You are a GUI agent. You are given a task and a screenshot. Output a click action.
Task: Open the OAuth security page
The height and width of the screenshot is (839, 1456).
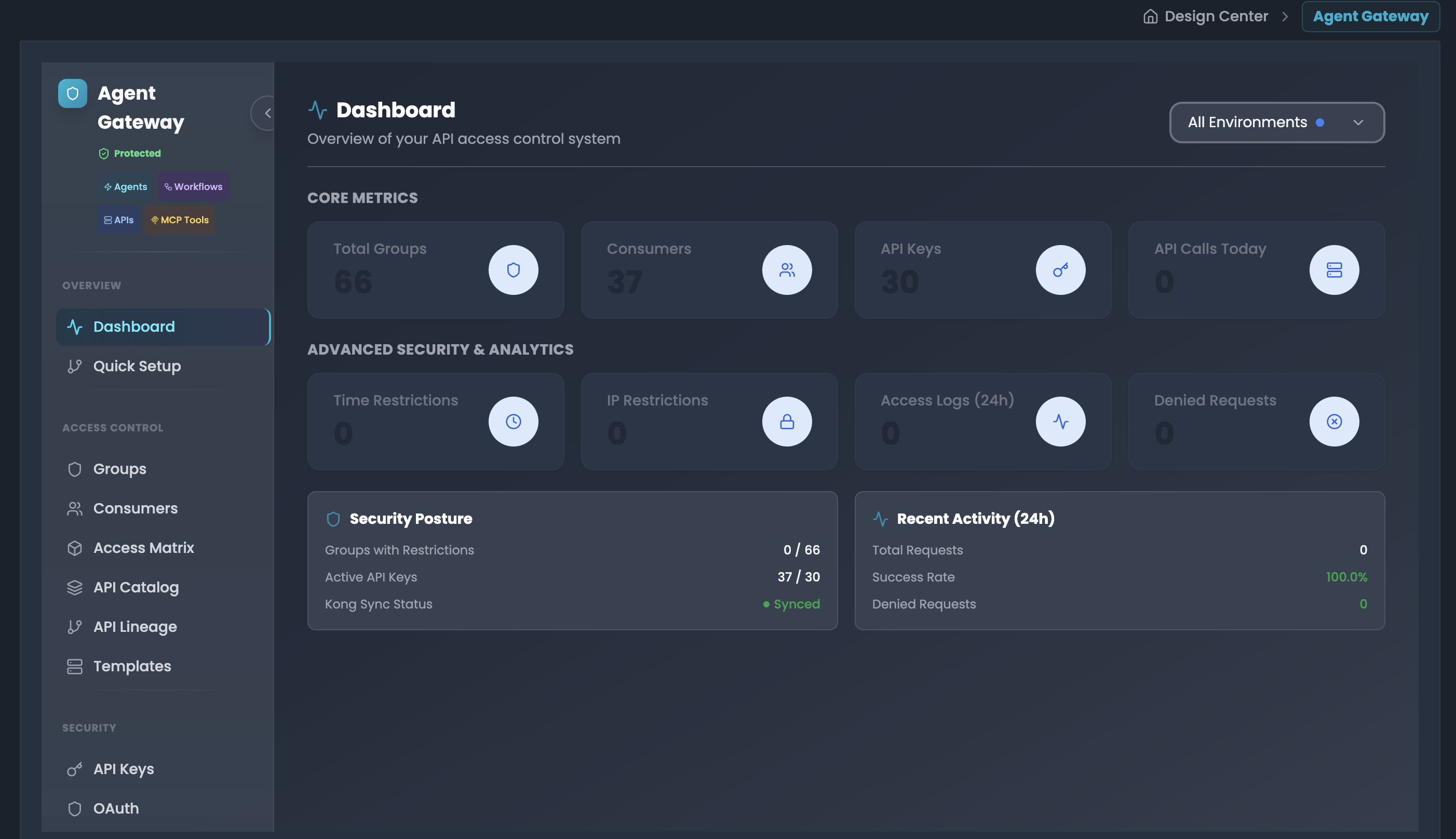point(116,808)
